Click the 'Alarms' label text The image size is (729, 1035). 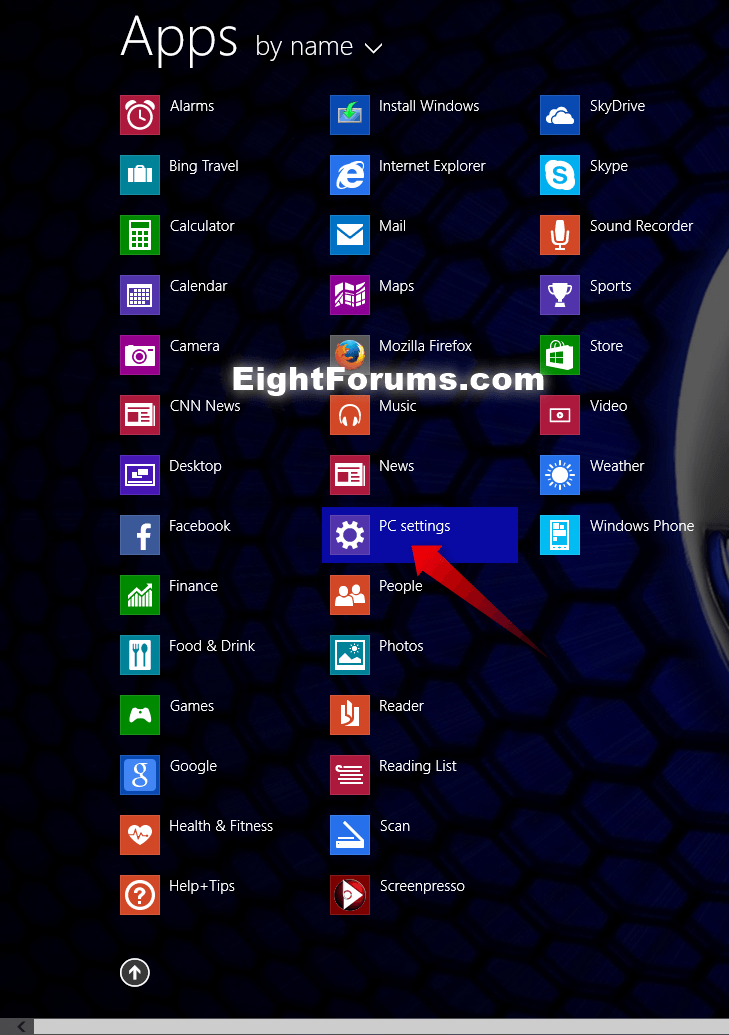tap(192, 106)
